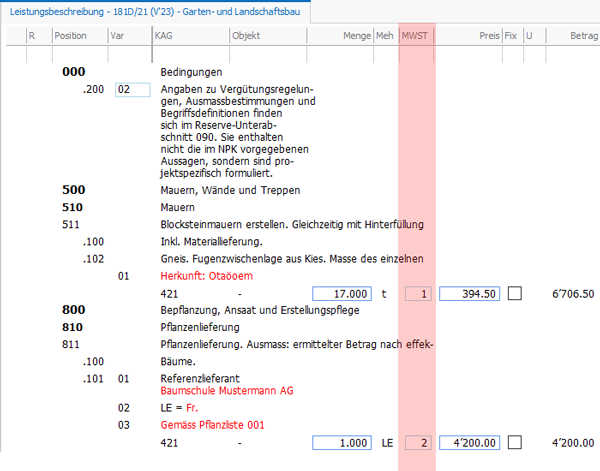
Task: Select position 511 Blocksteinmauern erstellen
Action: [243, 225]
